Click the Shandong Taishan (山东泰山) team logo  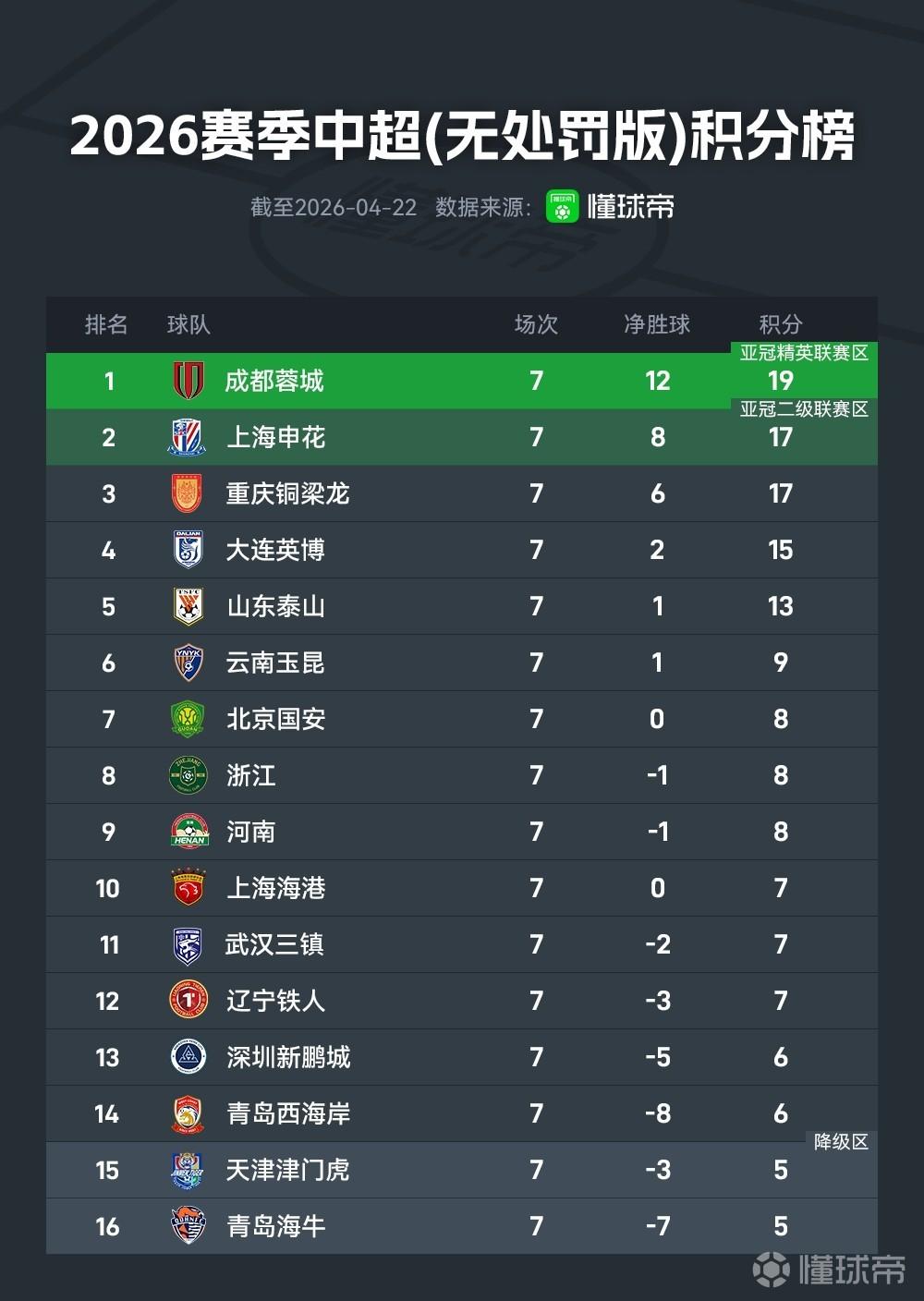(x=188, y=606)
